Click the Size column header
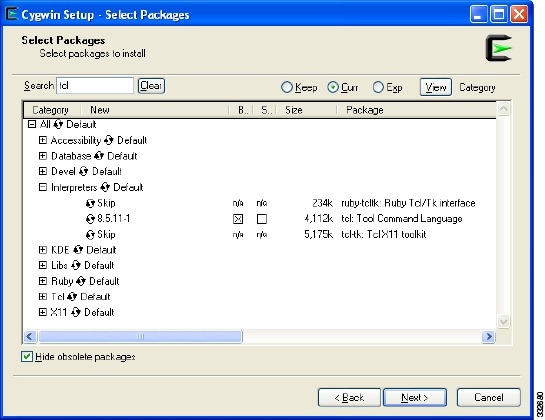 [x=306, y=110]
